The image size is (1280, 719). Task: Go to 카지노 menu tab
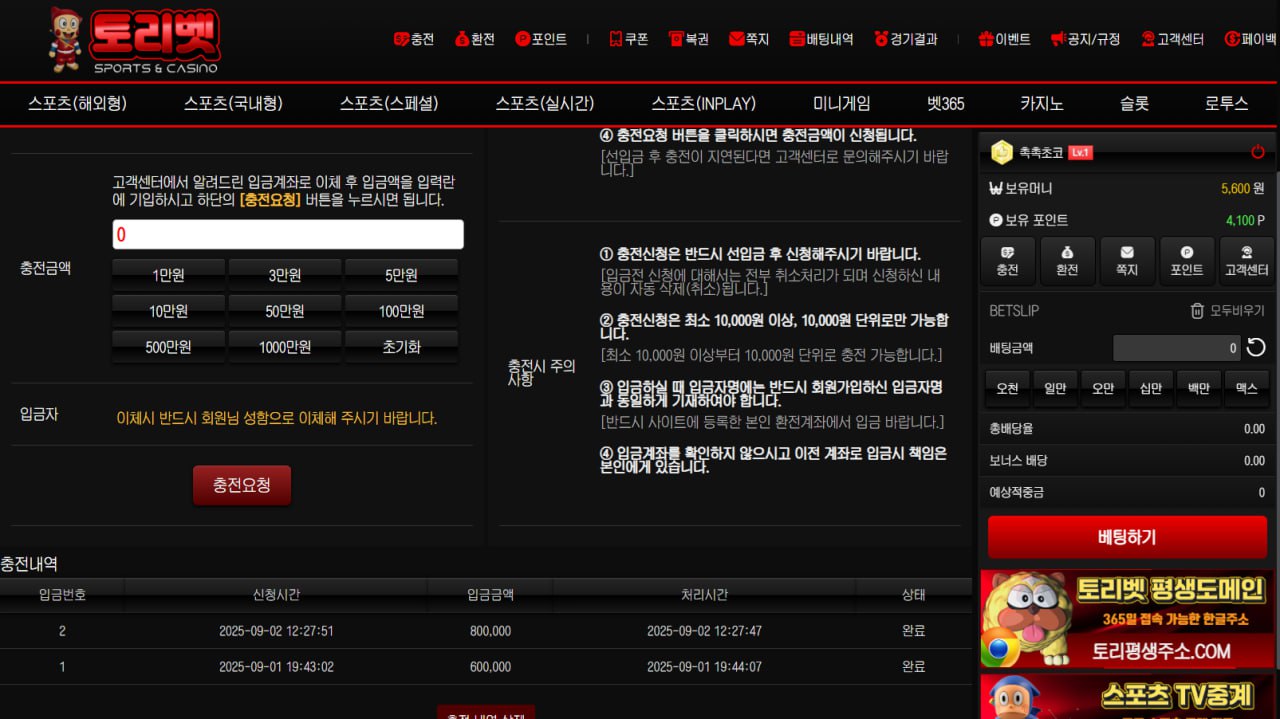[x=1041, y=103]
